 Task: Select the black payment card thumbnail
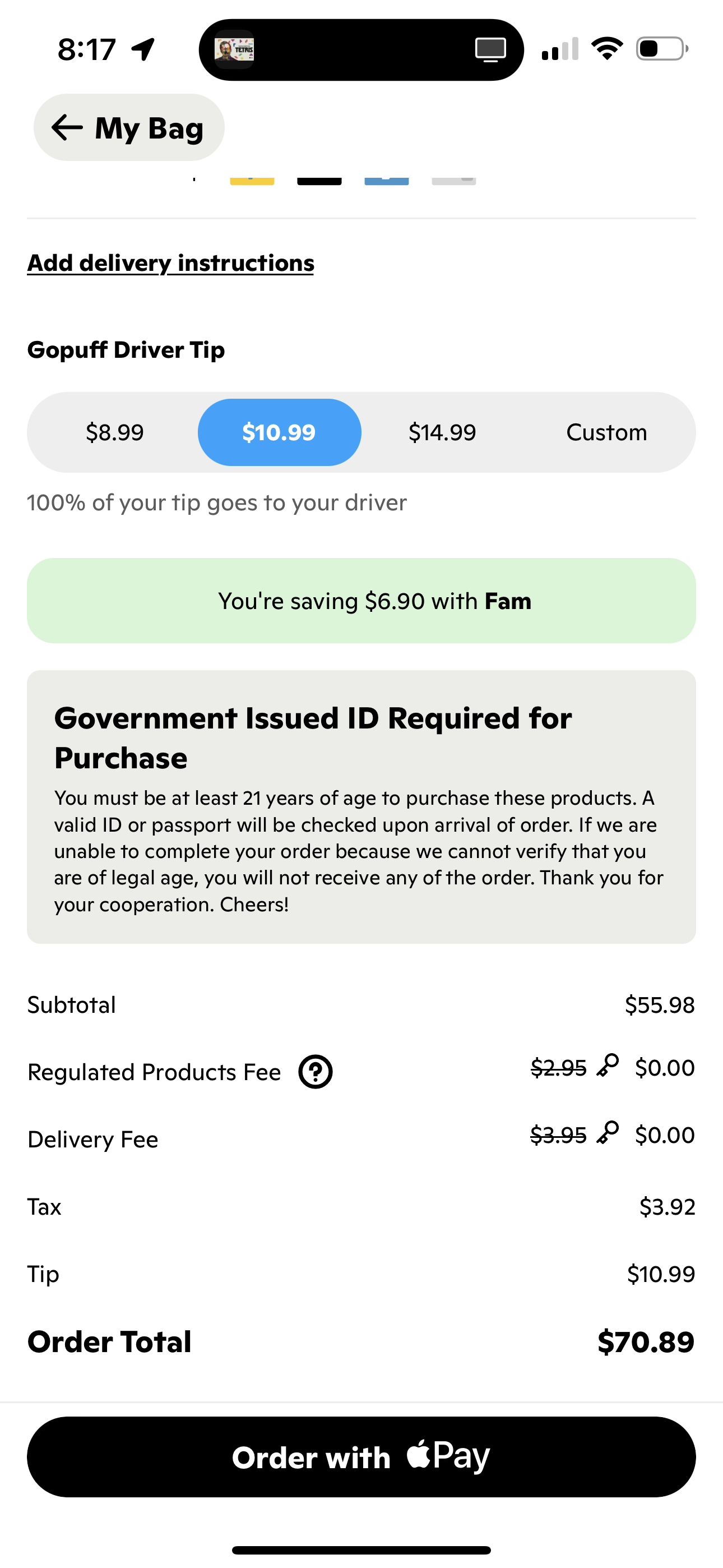click(319, 178)
